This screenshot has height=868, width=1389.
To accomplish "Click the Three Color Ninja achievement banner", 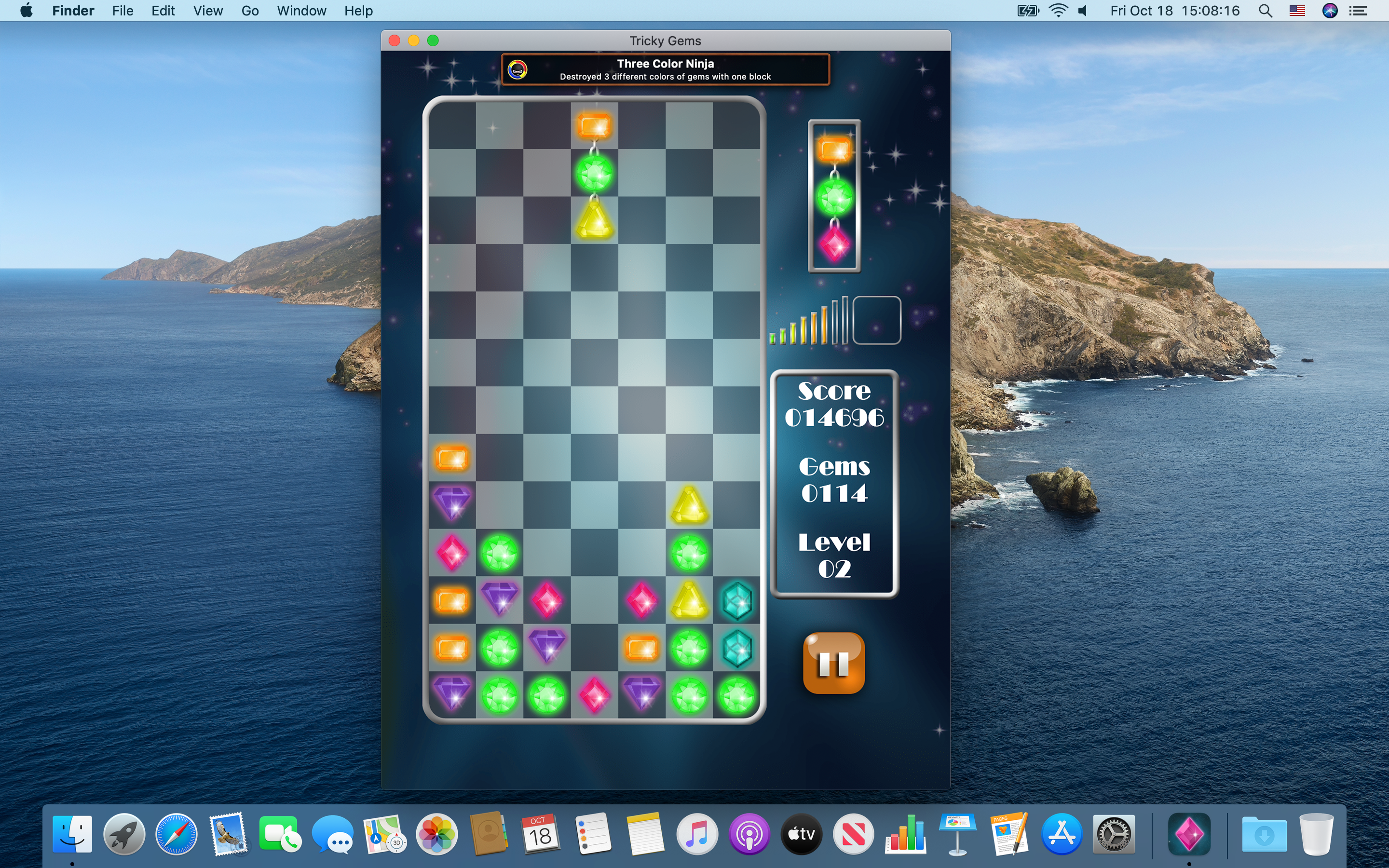I will click(665, 69).
